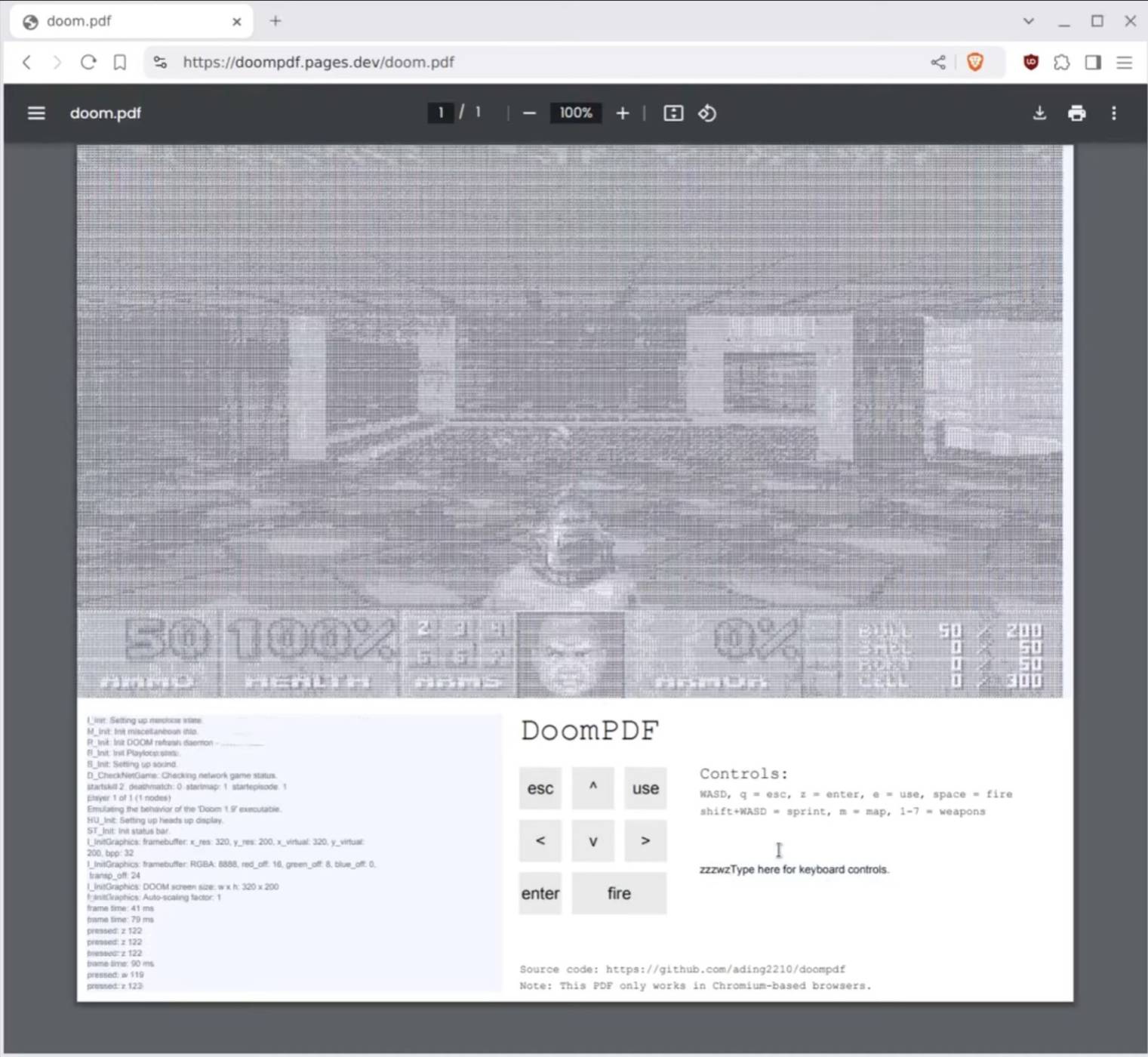Open site settings icon in address bar
Screen dimensions: 1148x1057
(x=160, y=63)
